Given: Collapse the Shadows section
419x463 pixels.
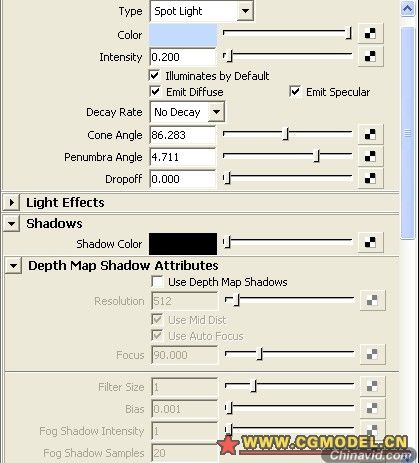Looking at the screenshot, I should [x=12, y=224].
